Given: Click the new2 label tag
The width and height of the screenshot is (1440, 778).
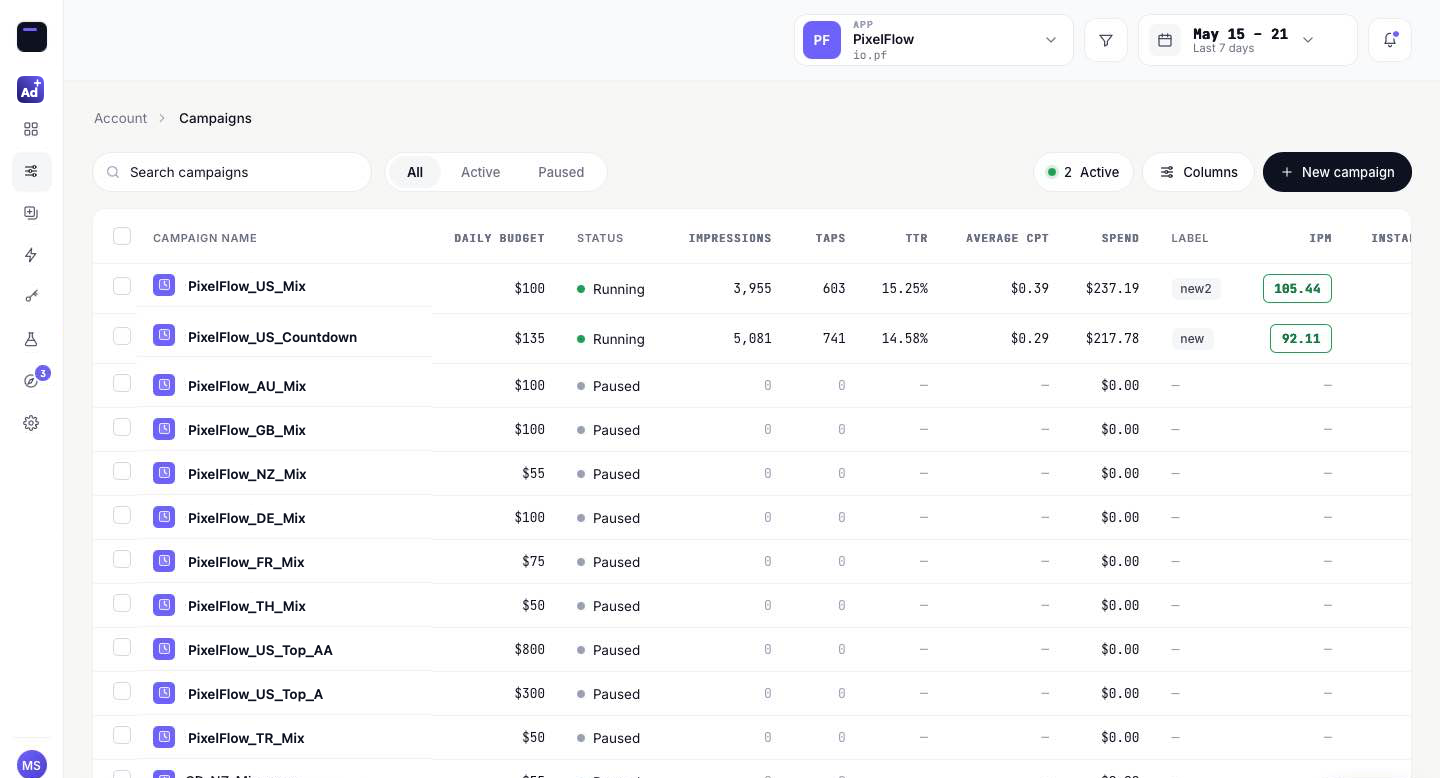Looking at the screenshot, I should [x=1196, y=289].
